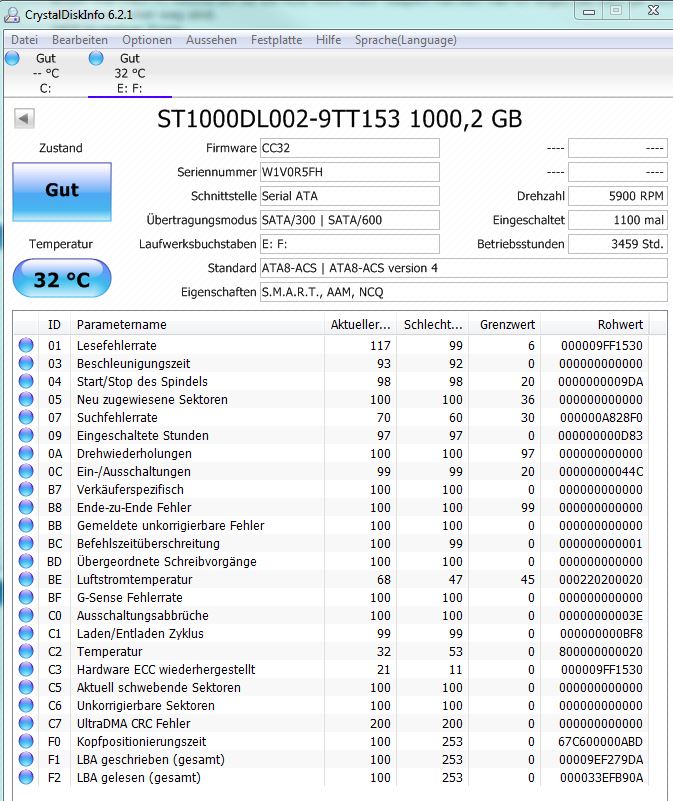Select the Luftstromtemperatur parameter name
Screen dimensions: 673x801
point(134,580)
